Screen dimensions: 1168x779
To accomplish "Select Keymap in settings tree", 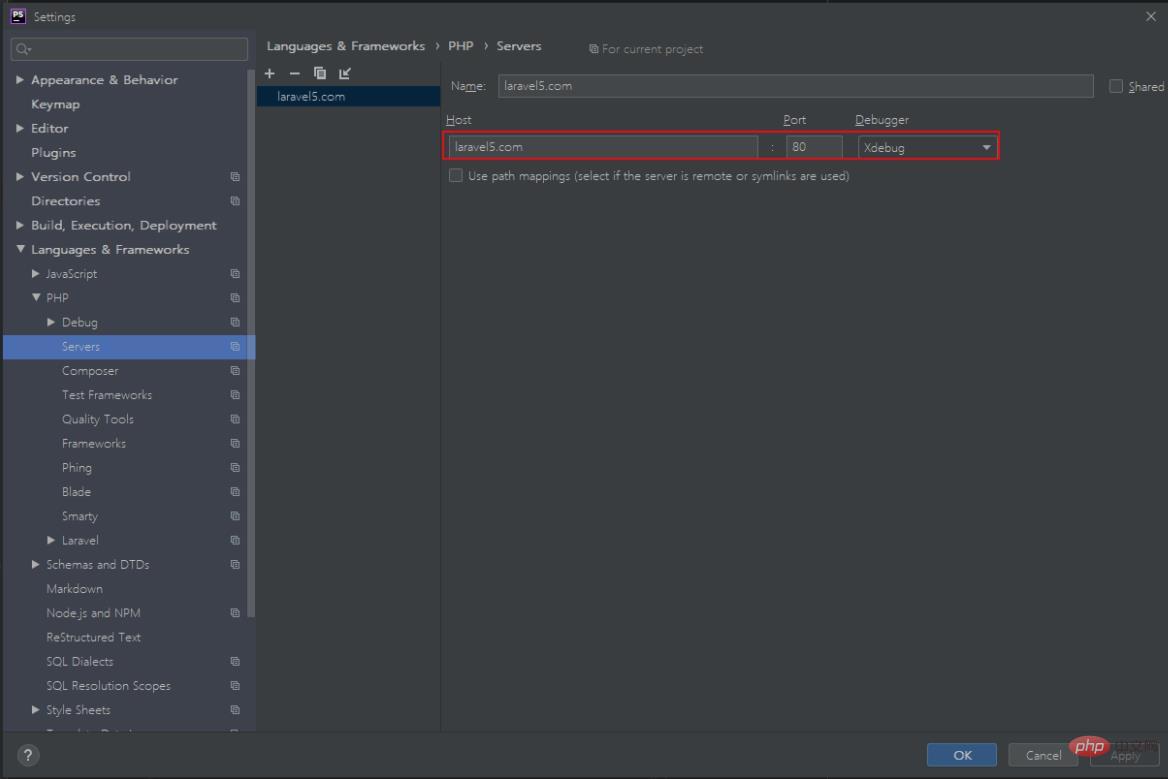I will pos(55,104).
